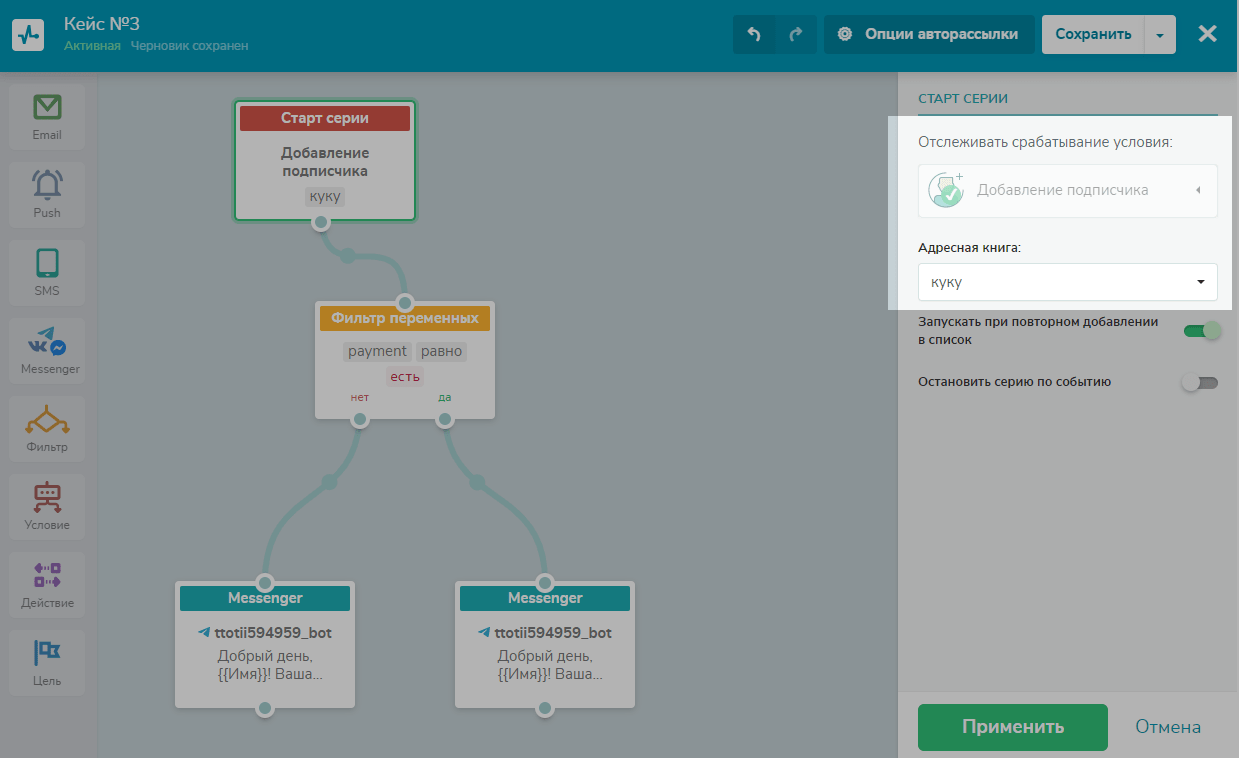The height and width of the screenshot is (758, 1239).
Task: Enable 'Остановить серию по событию' toggle
Action: pos(1200,382)
